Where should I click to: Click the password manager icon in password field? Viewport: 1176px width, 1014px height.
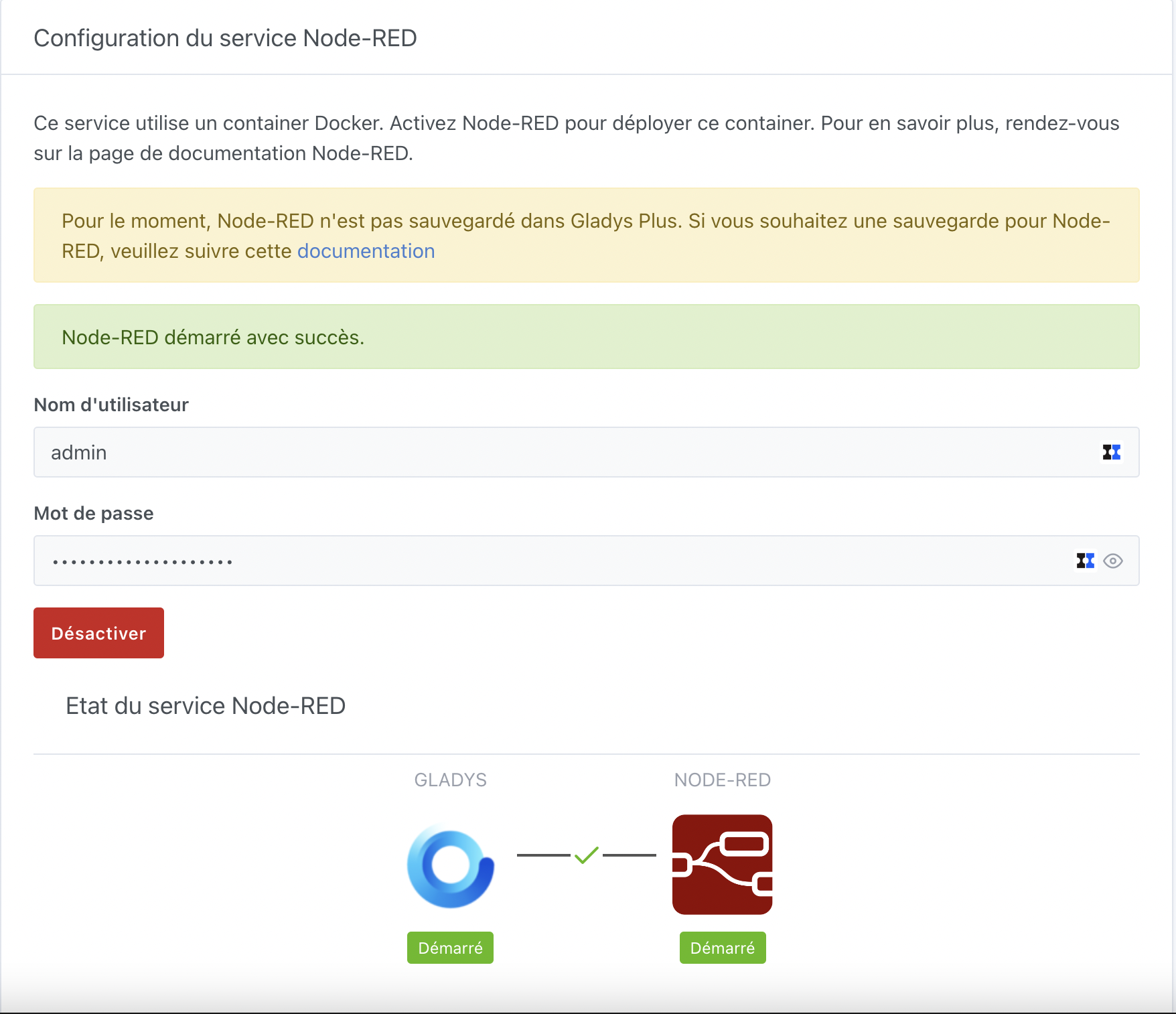click(1086, 561)
